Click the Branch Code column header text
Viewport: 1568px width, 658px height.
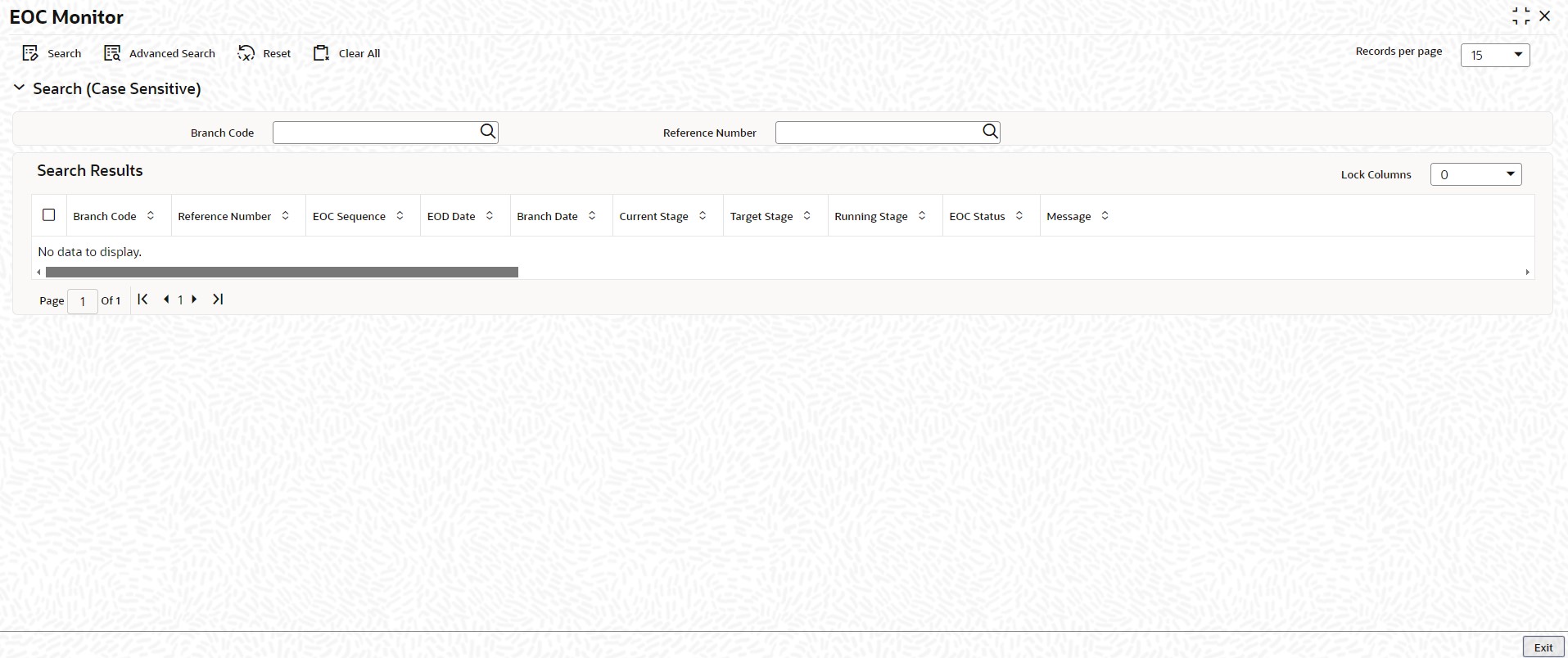pyautogui.click(x=105, y=216)
